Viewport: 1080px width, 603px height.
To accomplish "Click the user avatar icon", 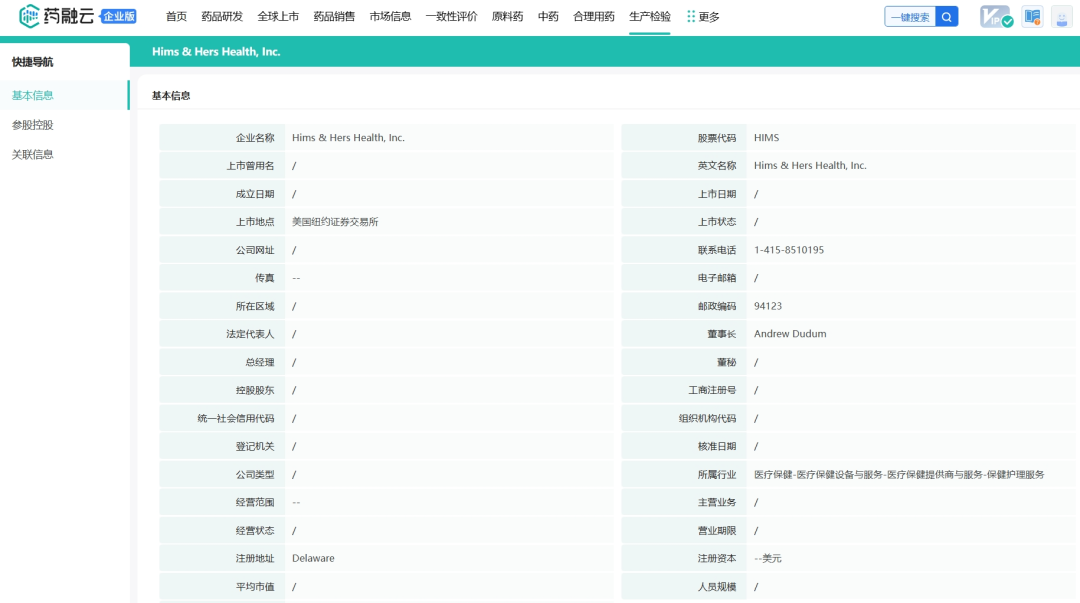I will pyautogui.click(x=1061, y=17).
